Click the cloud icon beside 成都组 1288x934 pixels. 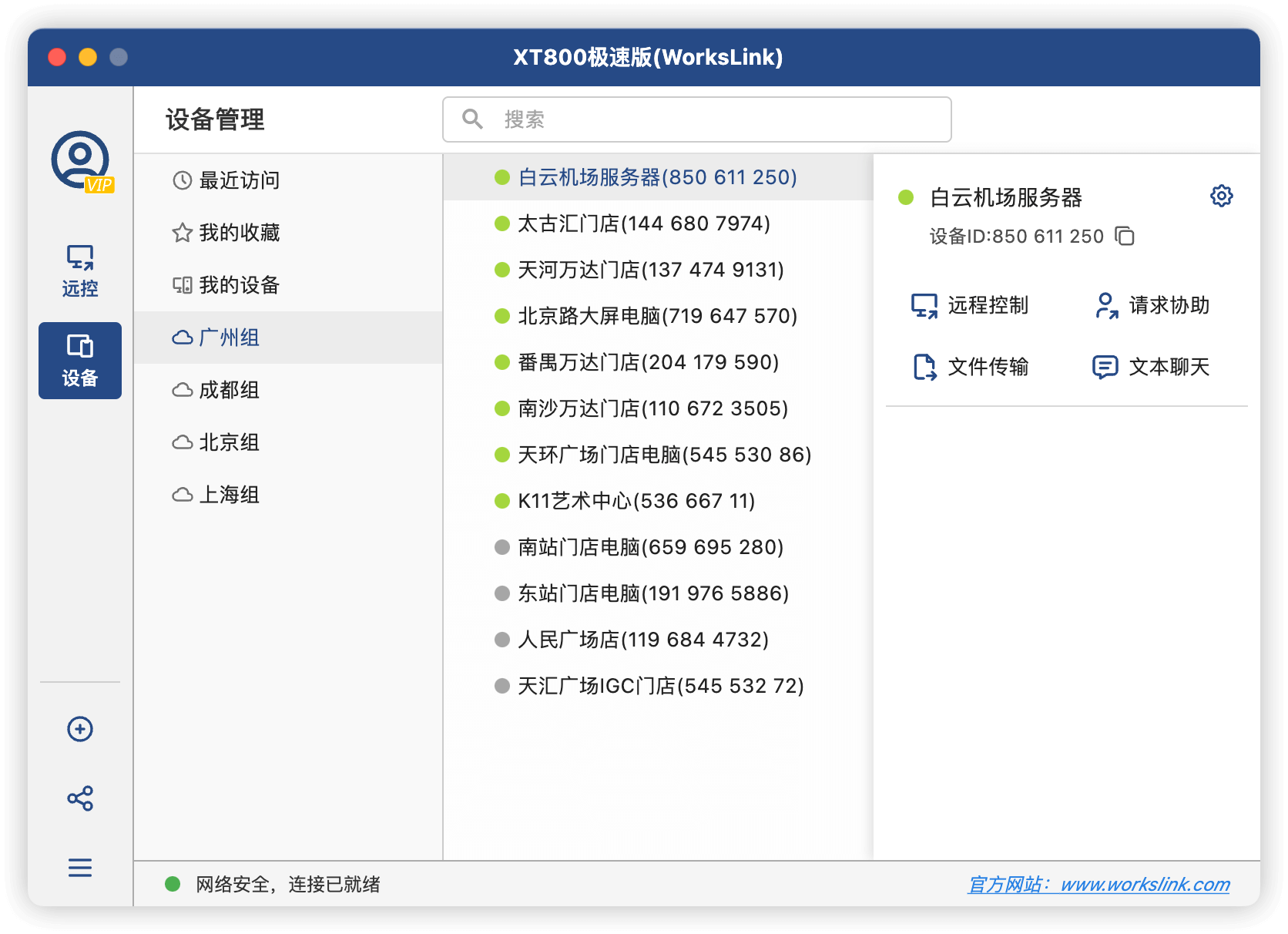(x=183, y=390)
